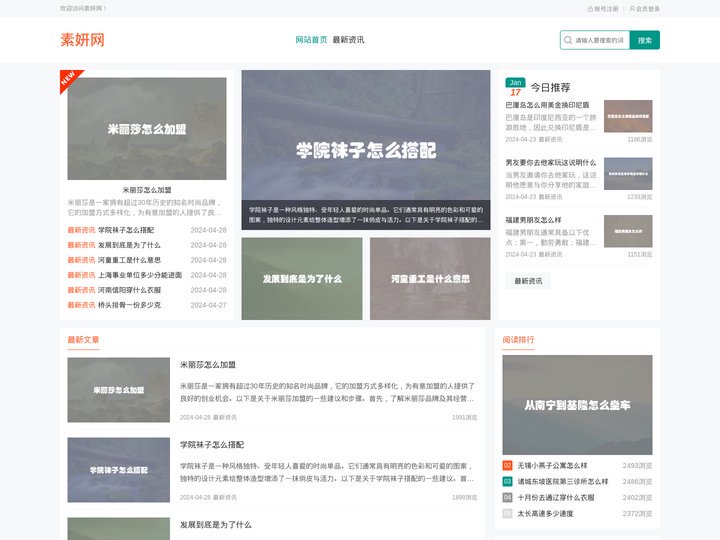Open list item 发展到底是为了什么 in news list
Image resolution: width=720 pixels, height=540 pixels.
[129, 245]
